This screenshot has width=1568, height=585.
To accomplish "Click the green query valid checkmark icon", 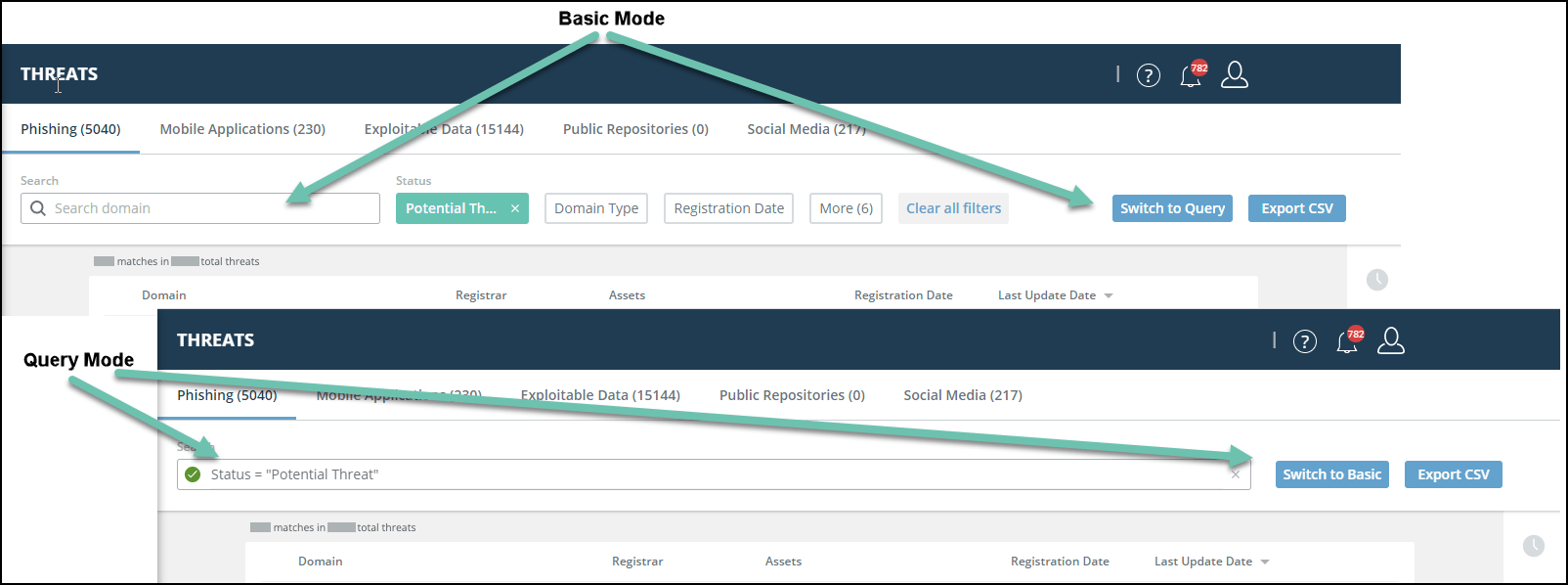I will pyautogui.click(x=193, y=474).
